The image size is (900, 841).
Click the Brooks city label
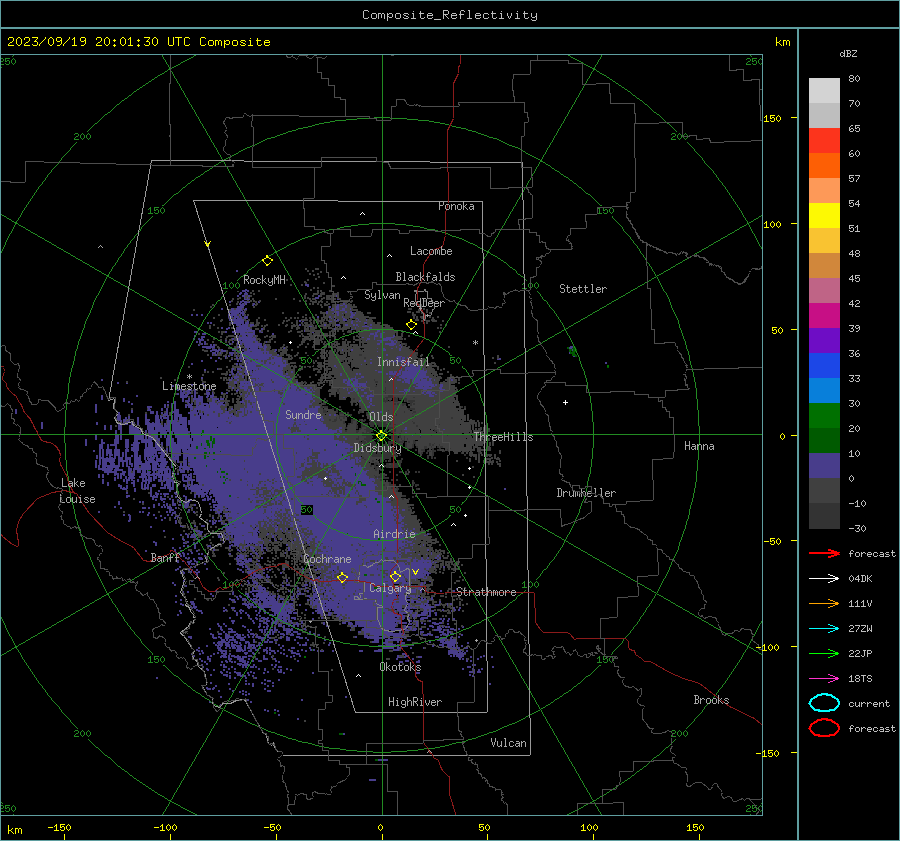pos(711,700)
